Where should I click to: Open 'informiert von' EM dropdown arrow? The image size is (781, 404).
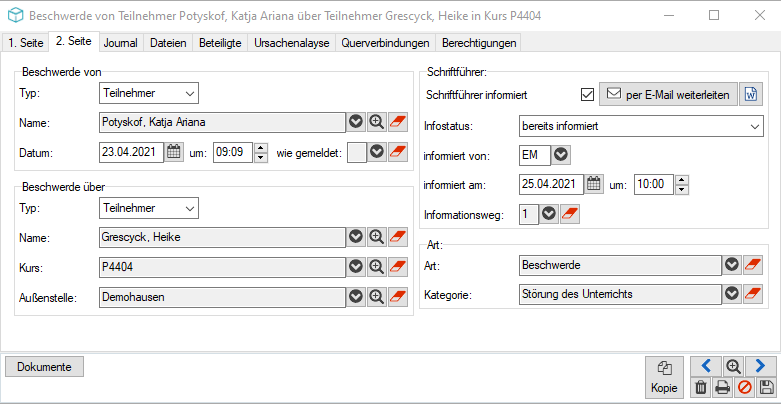click(x=561, y=155)
